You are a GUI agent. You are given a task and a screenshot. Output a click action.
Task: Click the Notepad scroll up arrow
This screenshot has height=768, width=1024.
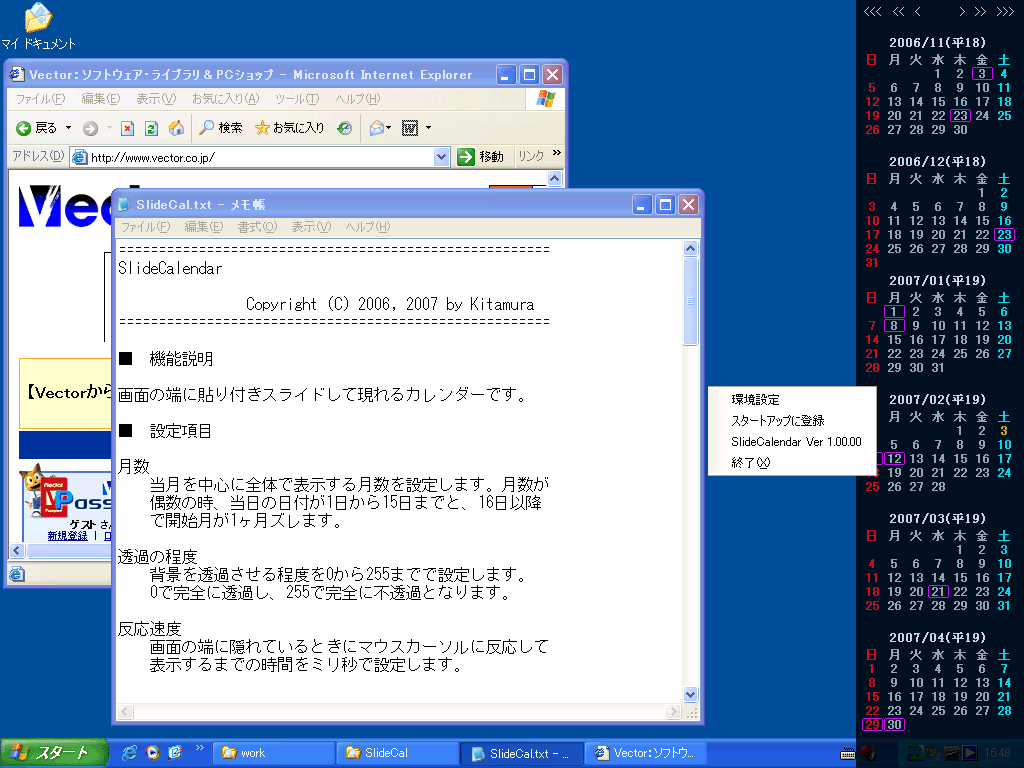690,249
